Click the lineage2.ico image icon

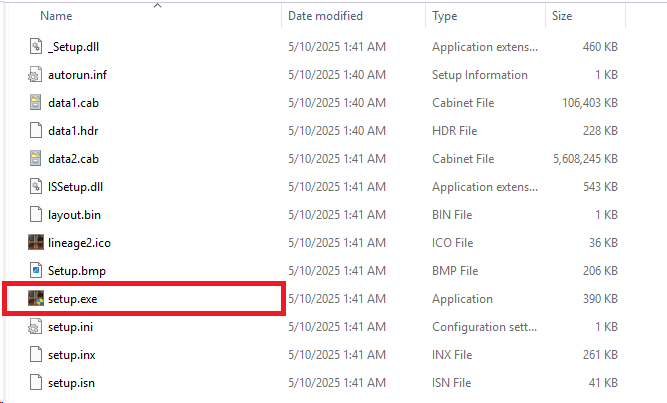pos(36,242)
